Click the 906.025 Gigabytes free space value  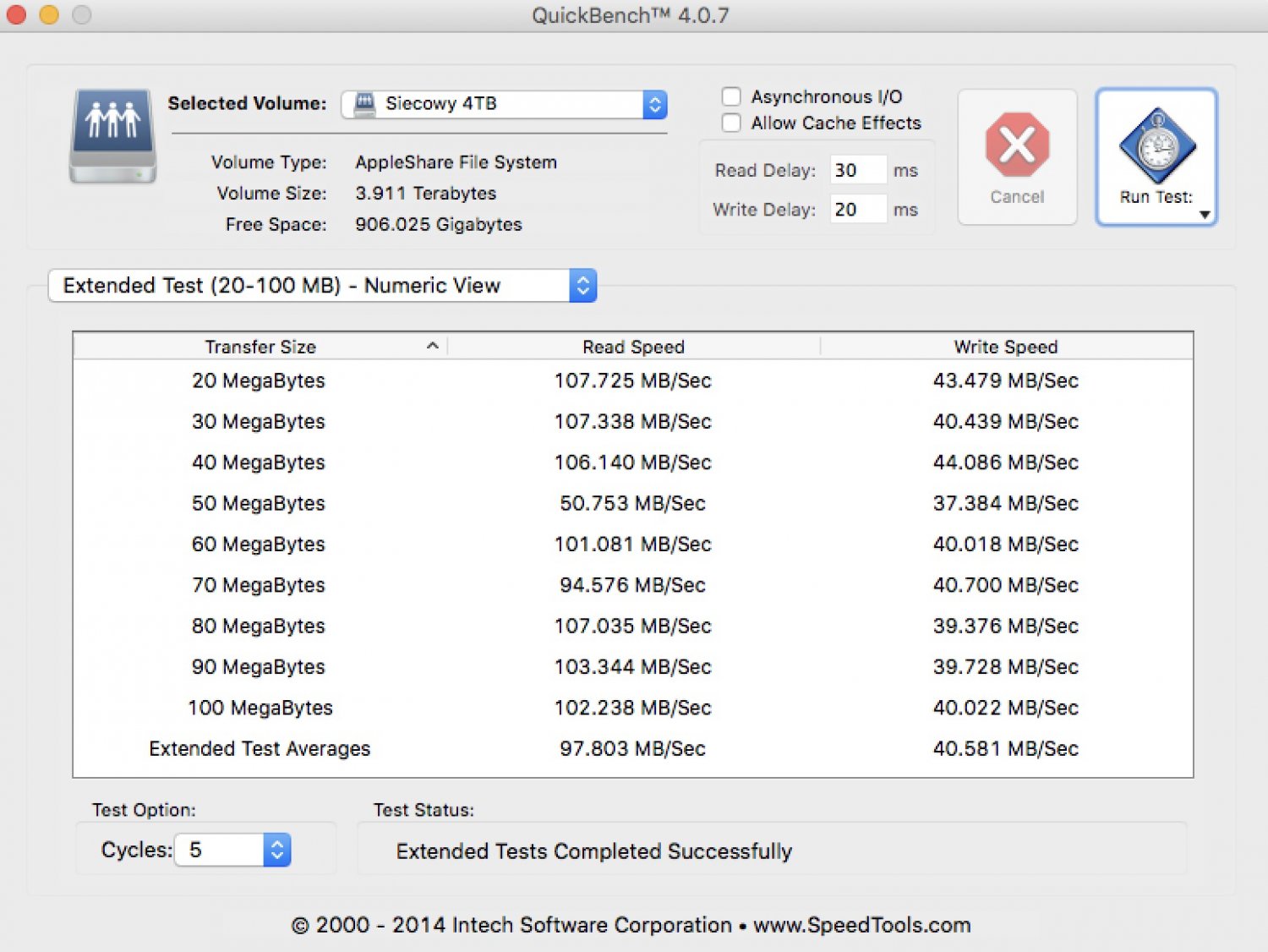coord(438,225)
